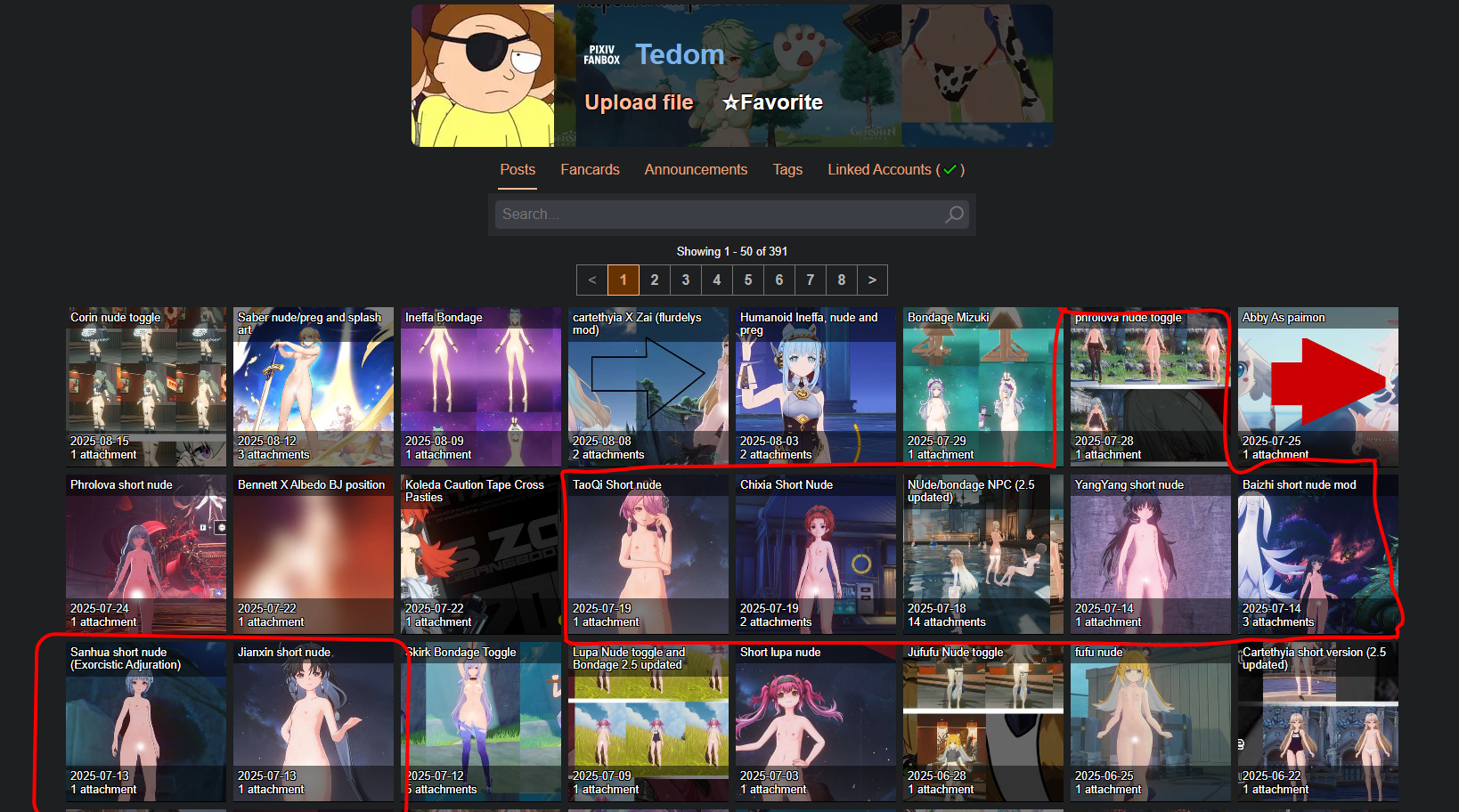The image size is (1459, 812).
Task: Open the Tedom creator name link
Action: click(680, 54)
